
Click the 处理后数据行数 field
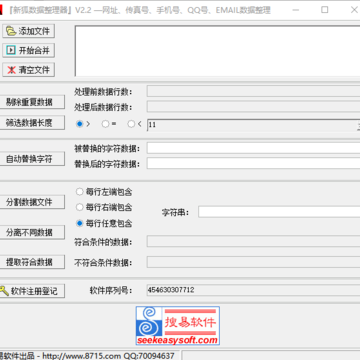tap(253, 107)
